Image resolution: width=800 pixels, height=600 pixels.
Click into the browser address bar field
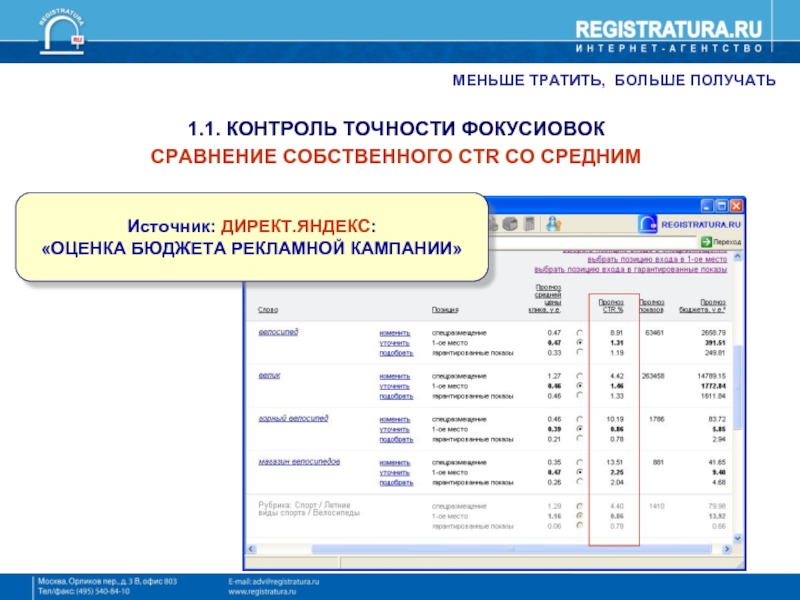(x=592, y=242)
